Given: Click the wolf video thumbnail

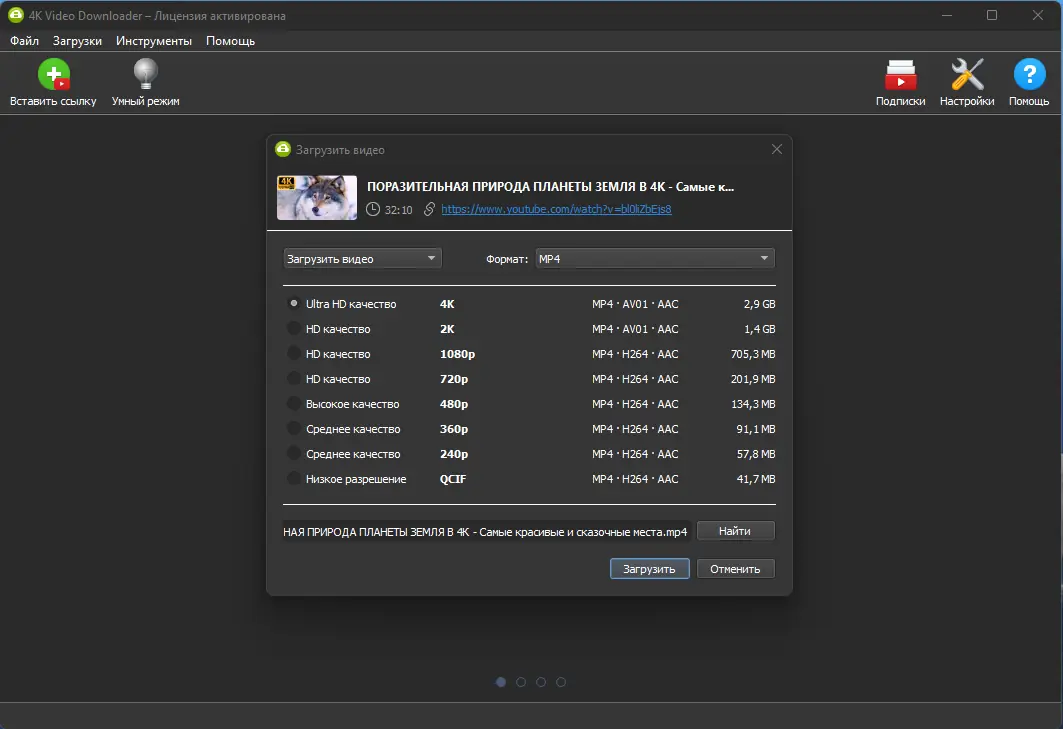Looking at the screenshot, I should pos(317,197).
